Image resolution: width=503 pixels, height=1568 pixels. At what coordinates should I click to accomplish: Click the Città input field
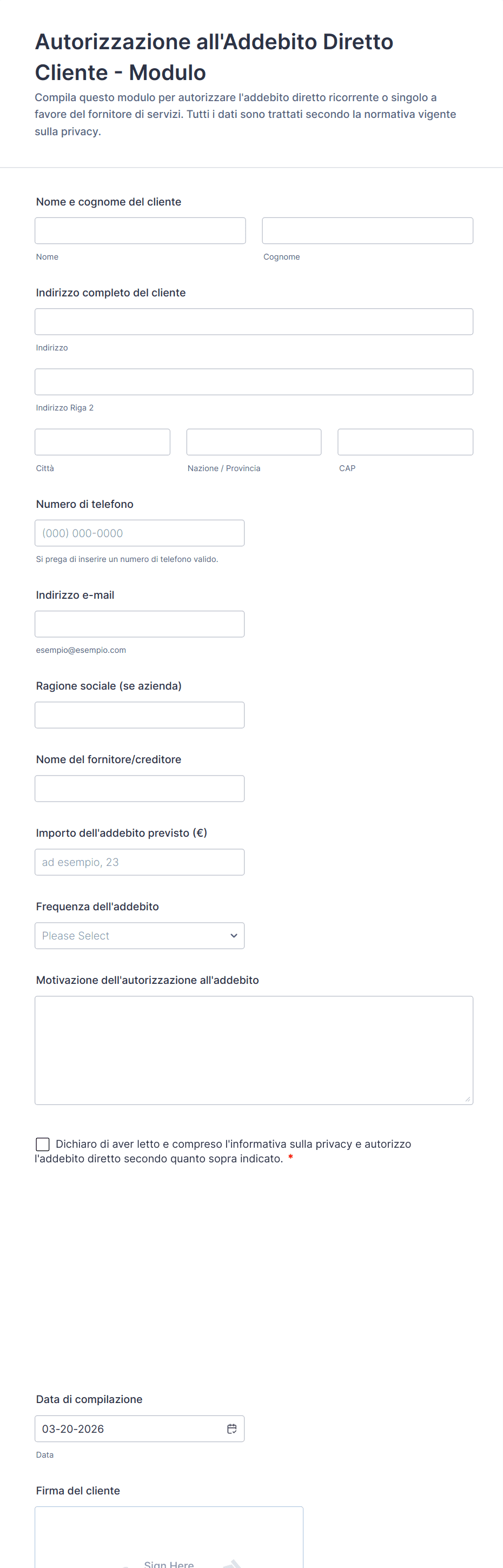point(102,442)
